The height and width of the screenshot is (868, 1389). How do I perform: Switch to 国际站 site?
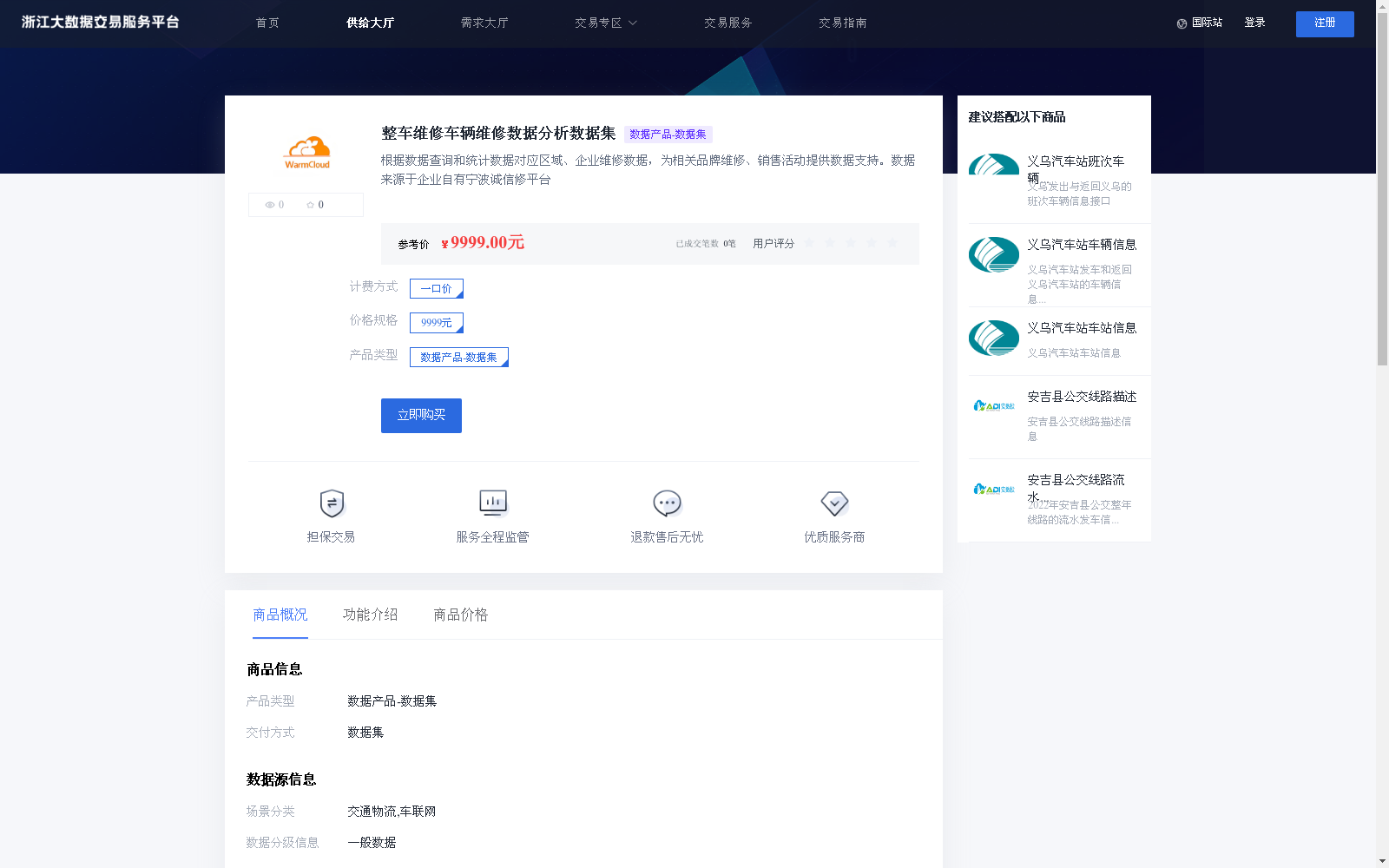pos(1207,23)
